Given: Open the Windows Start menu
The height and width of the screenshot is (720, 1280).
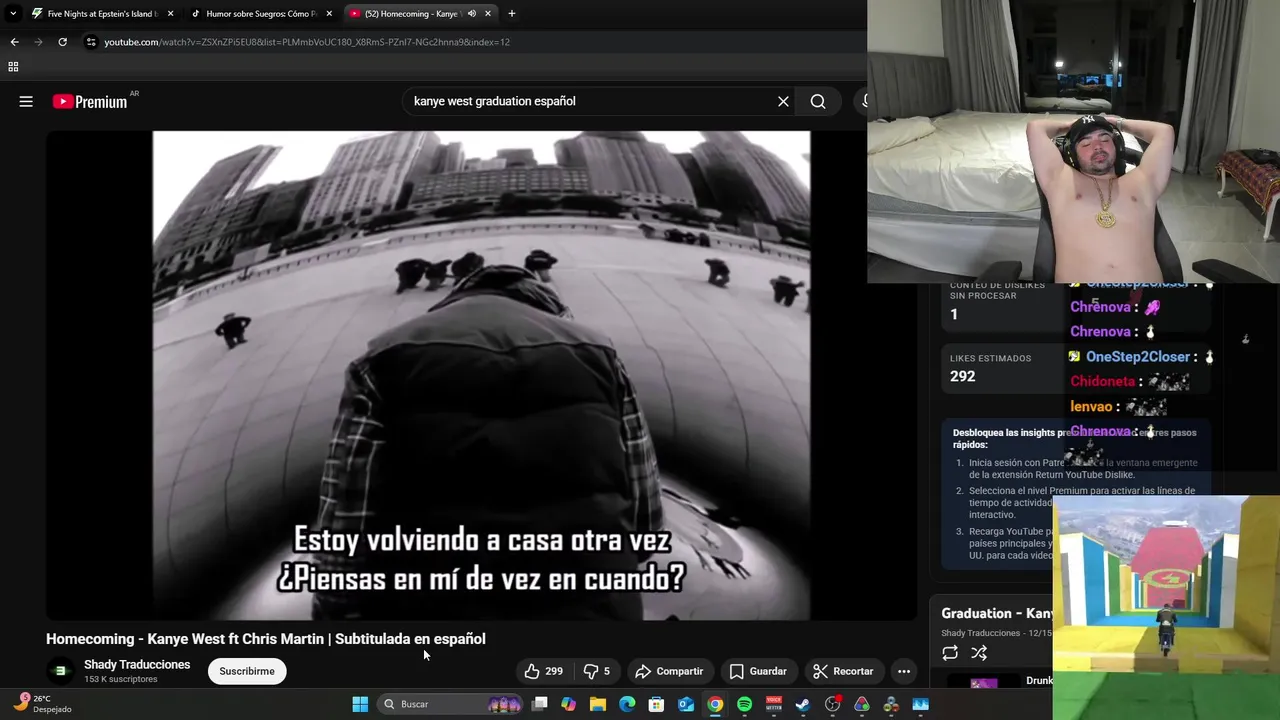Looking at the screenshot, I should coord(360,704).
